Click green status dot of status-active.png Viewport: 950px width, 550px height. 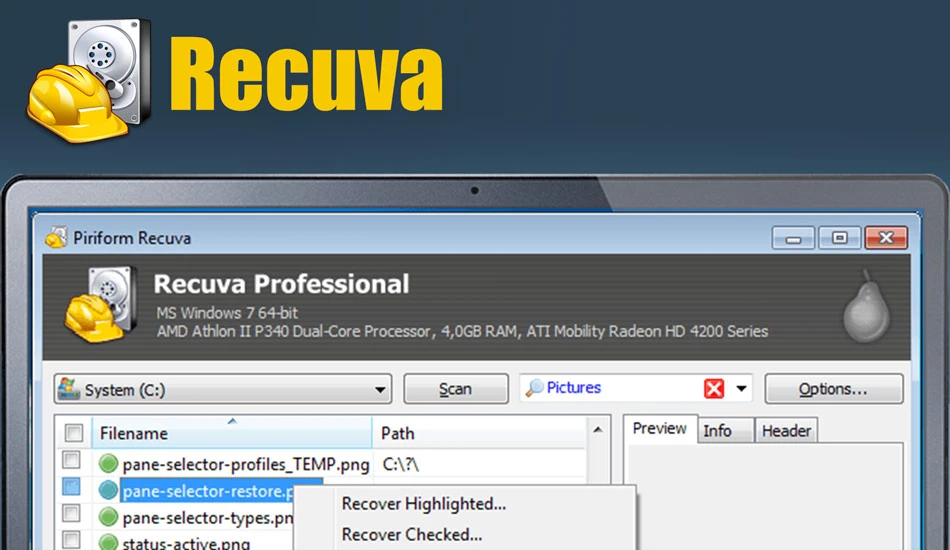coord(108,542)
